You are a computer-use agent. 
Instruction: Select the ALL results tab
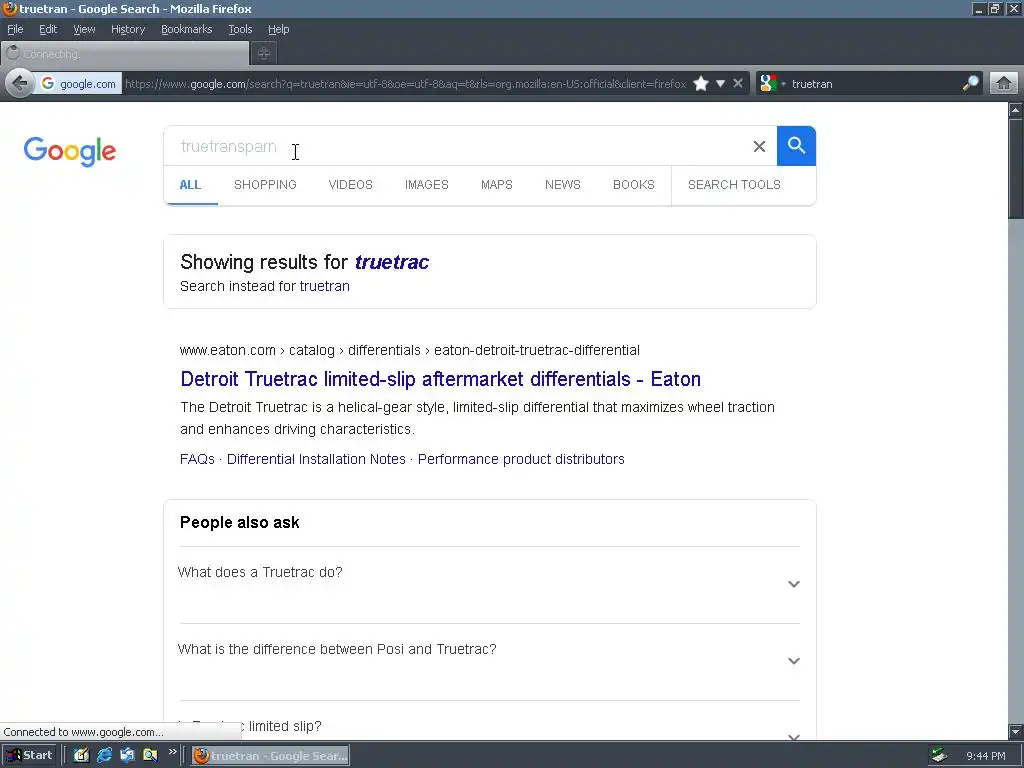pyautogui.click(x=190, y=185)
